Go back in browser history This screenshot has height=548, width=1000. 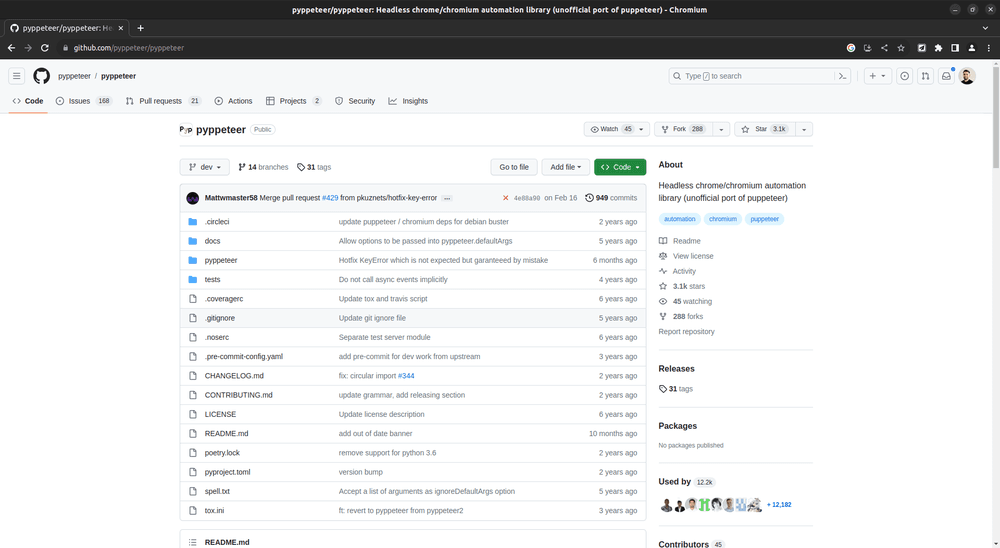click(x=11, y=48)
